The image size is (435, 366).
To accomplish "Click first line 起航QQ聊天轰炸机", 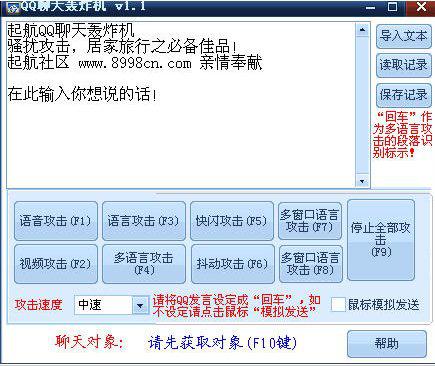I will [71, 30].
